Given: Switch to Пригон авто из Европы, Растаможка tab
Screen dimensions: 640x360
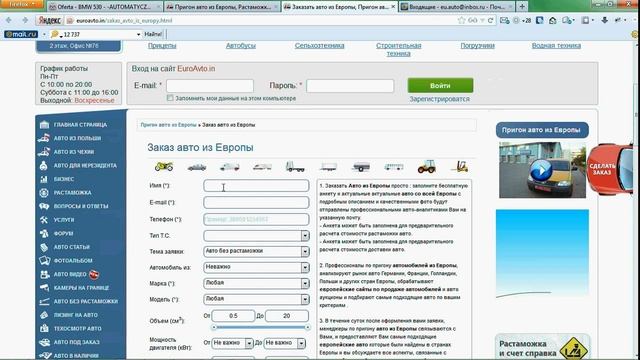Looking at the screenshot, I should click(x=222, y=7).
